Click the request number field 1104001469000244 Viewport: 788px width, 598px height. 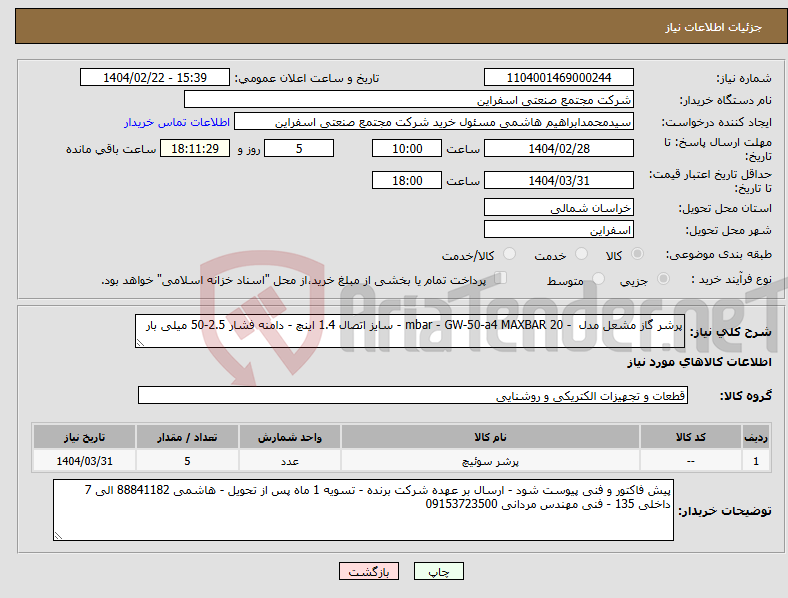(558, 77)
